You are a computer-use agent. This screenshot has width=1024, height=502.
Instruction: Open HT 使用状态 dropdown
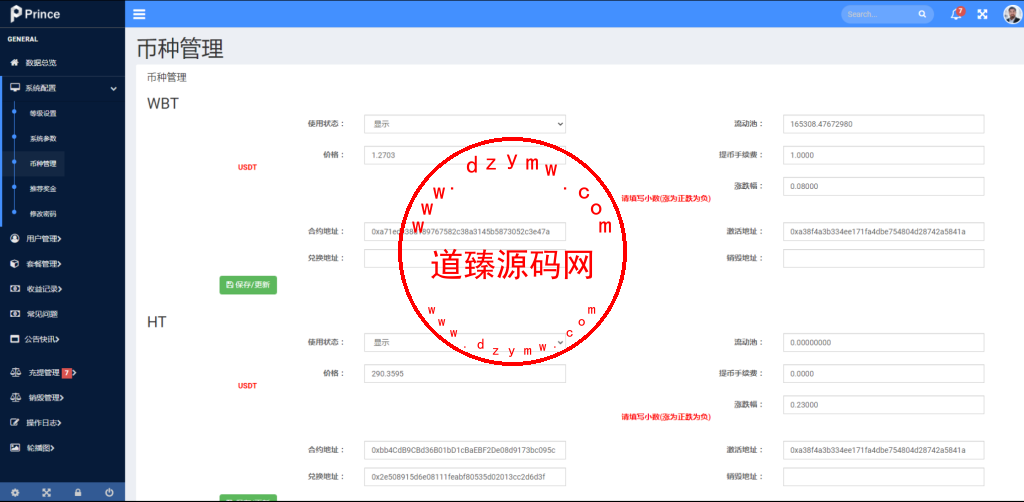pos(465,342)
